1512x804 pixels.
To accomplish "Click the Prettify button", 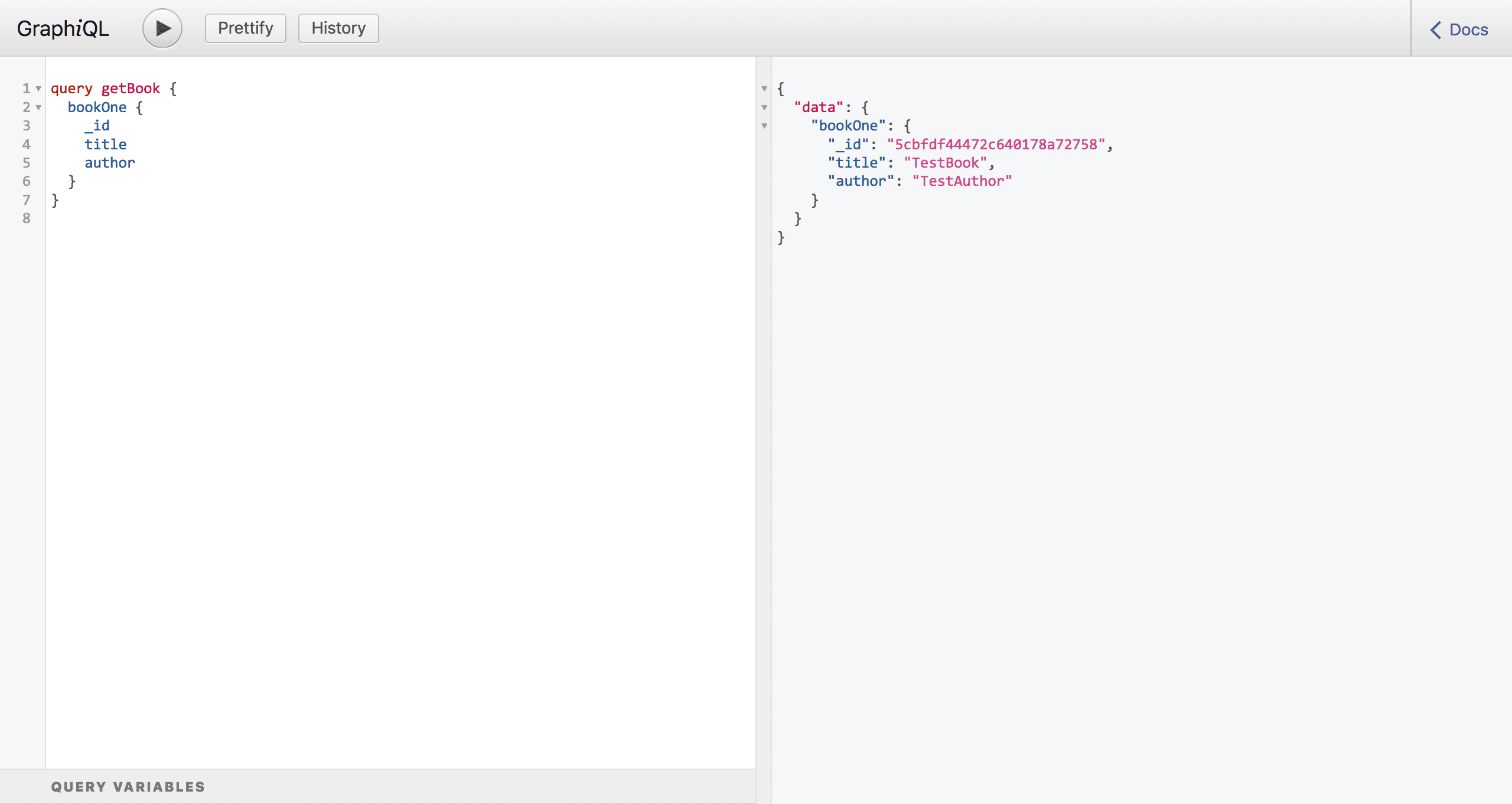I will (245, 28).
